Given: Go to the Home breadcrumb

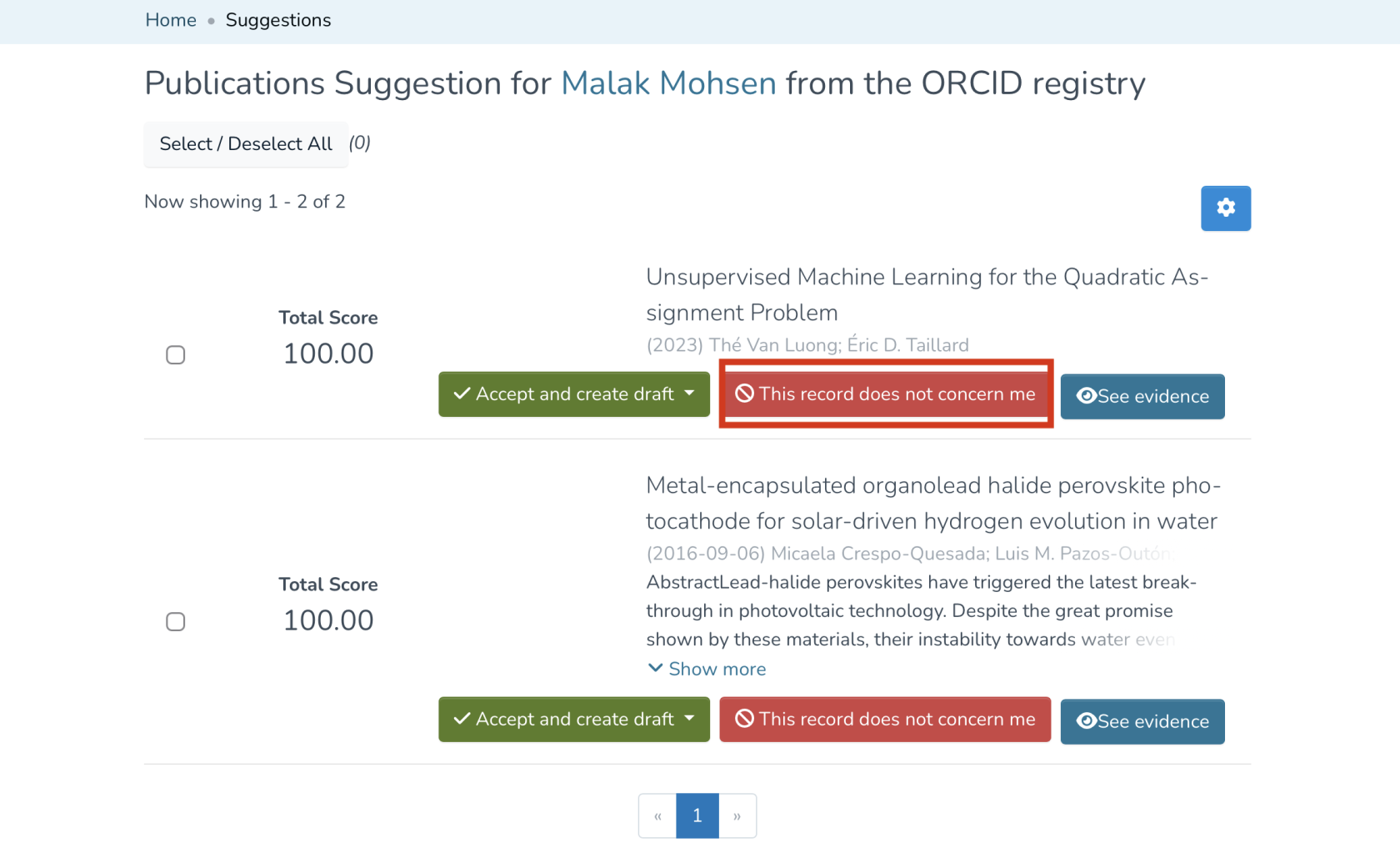Looking at the screenshot, I should coord(171,20).
